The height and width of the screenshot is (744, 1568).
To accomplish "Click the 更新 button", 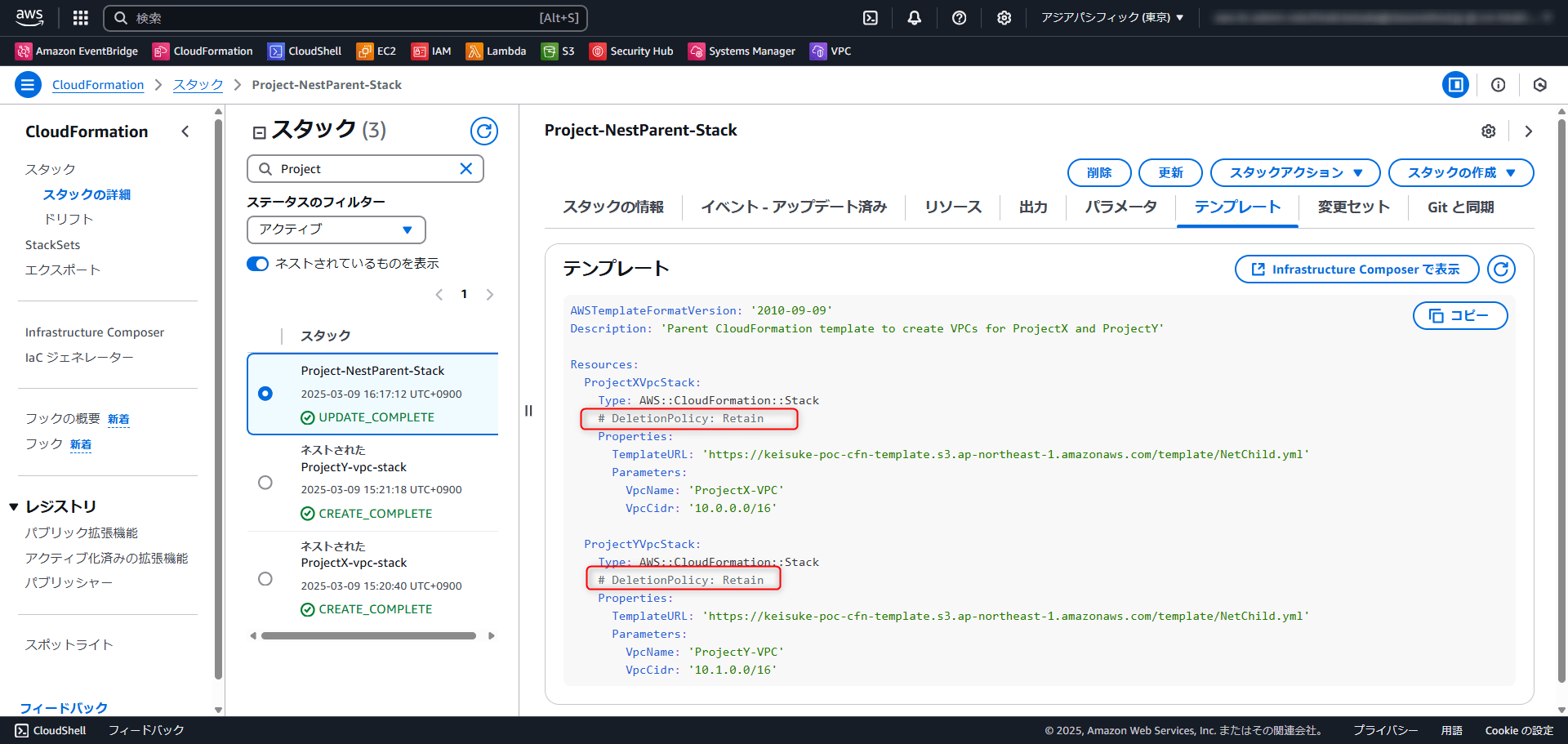I will [x=1171, y=172].
